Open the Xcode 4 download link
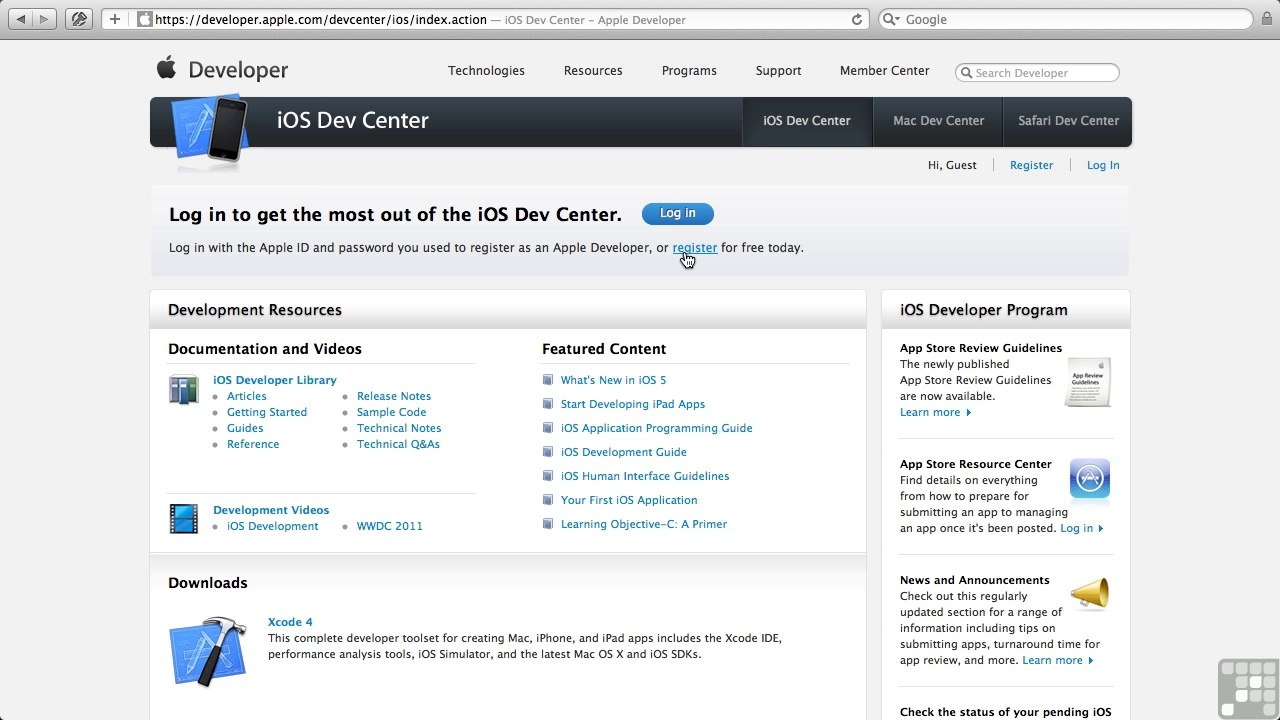The image size is (1280, 720). pos(290,622)
